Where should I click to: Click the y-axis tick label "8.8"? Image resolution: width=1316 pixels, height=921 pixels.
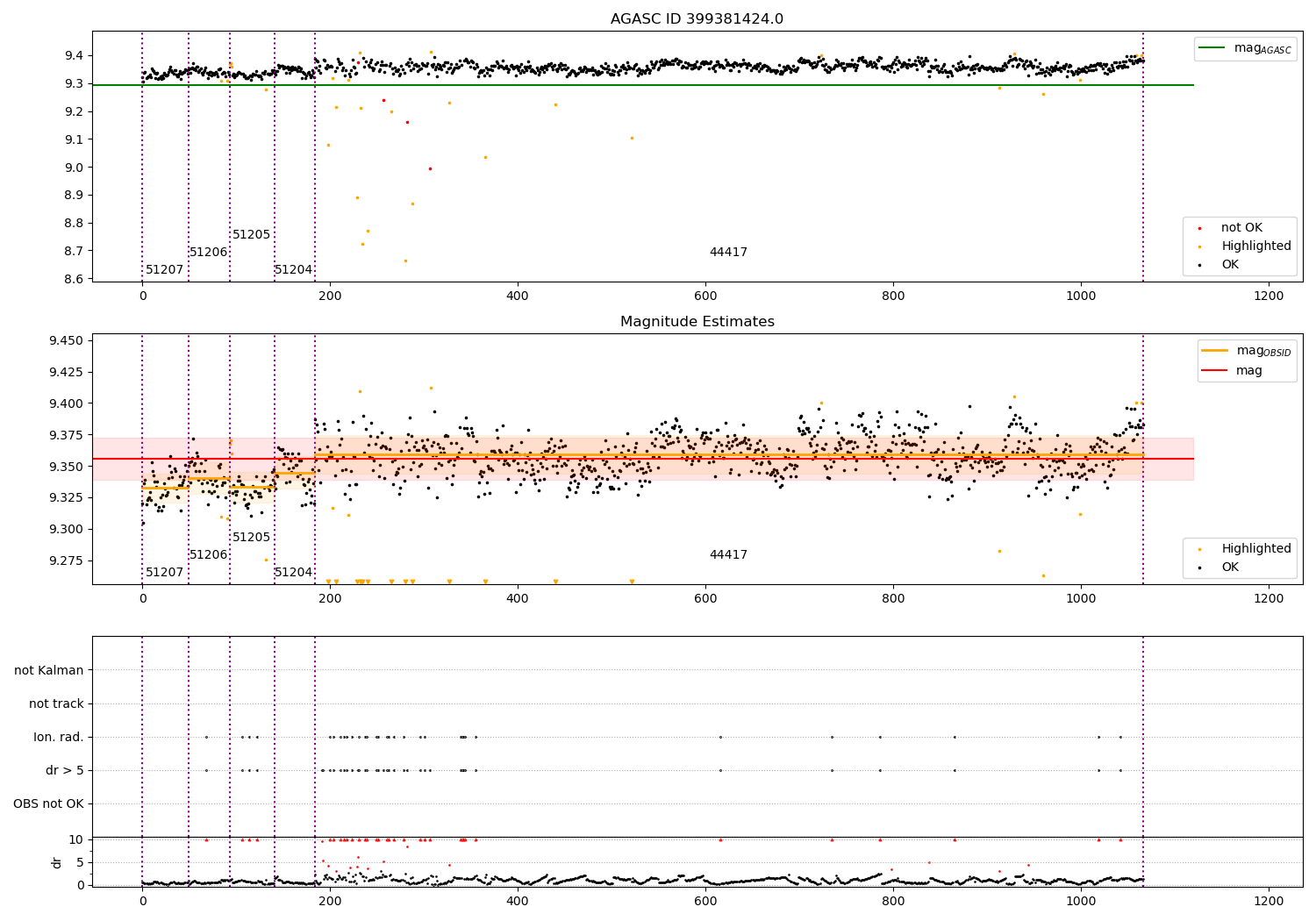(x=73, y=224)
